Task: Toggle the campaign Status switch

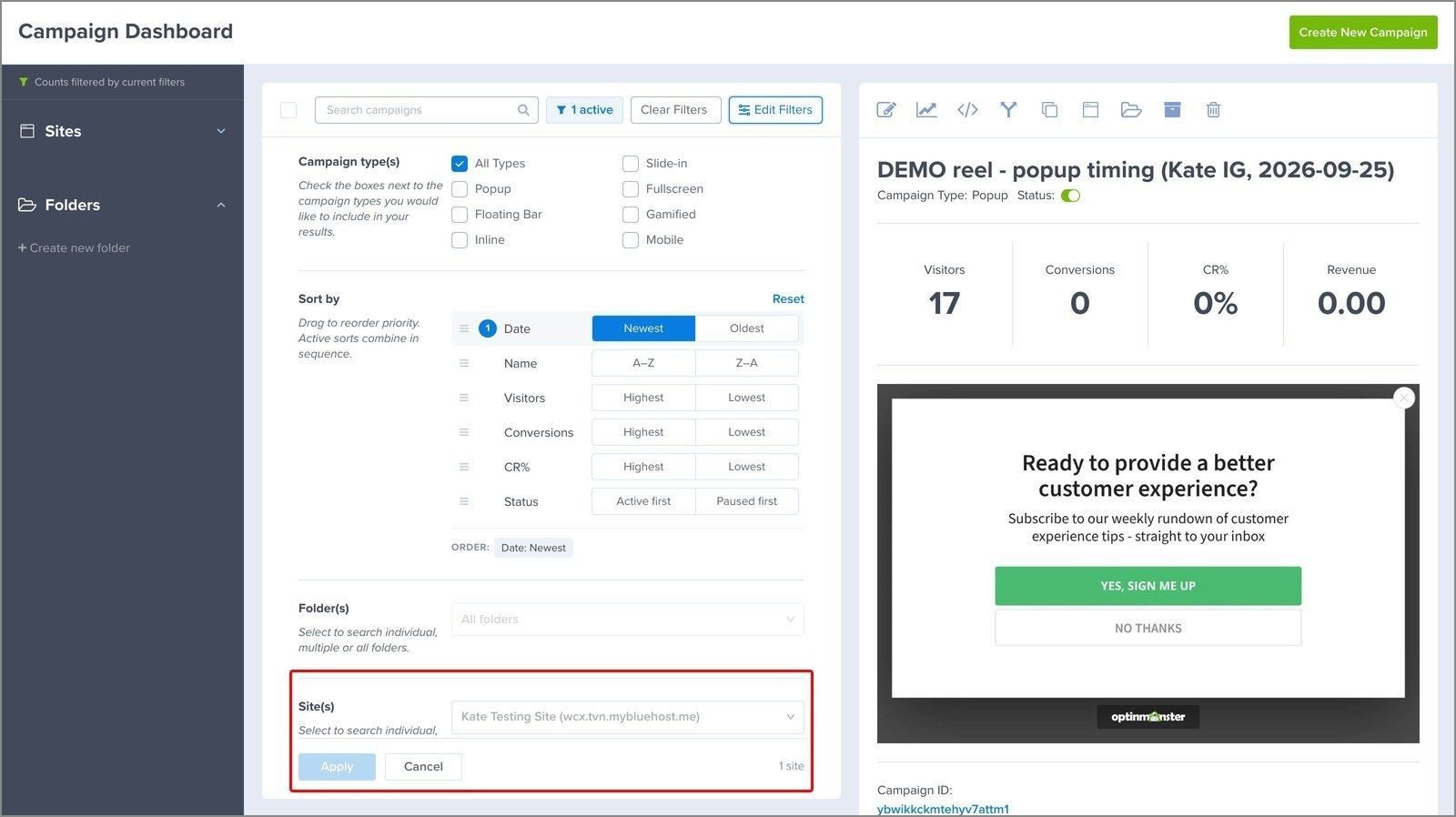Action: (x=1070, y=196)
